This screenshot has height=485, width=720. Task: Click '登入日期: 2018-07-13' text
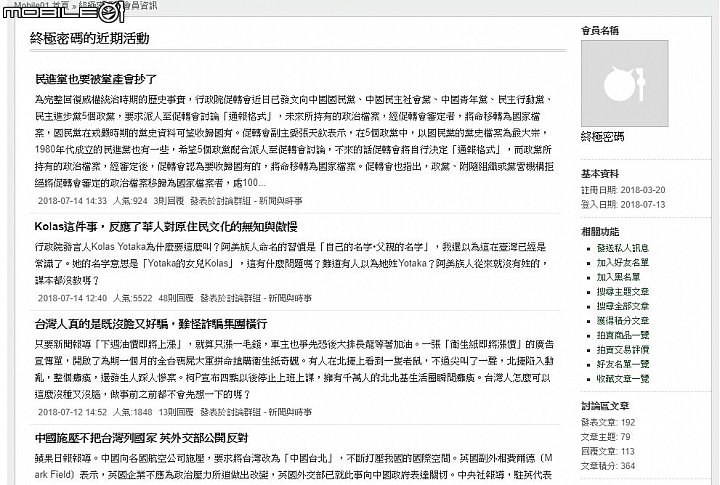coord(623,204)
